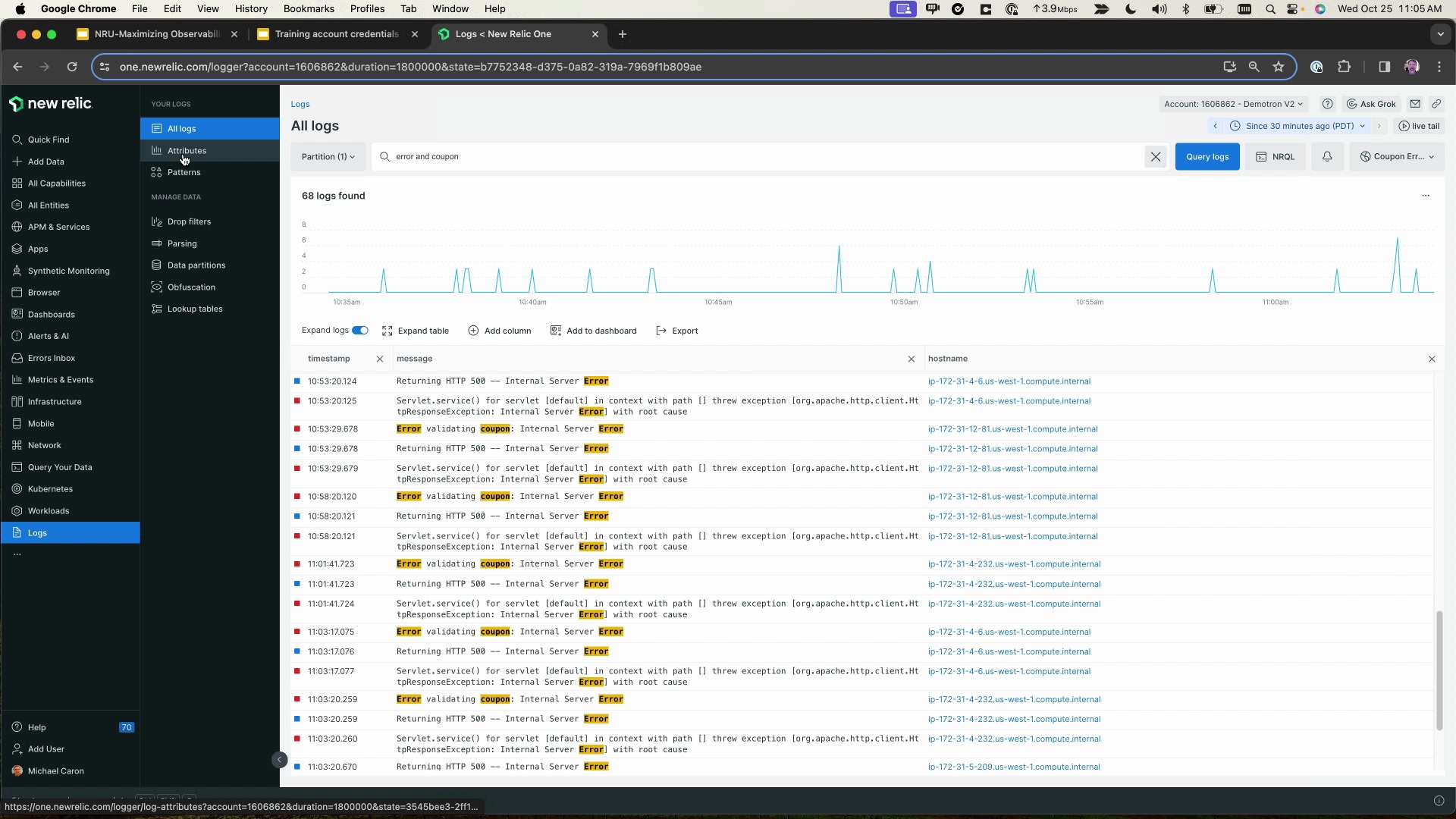
Task: Open Quick Find search in sidebar
Action: (49, 140)
